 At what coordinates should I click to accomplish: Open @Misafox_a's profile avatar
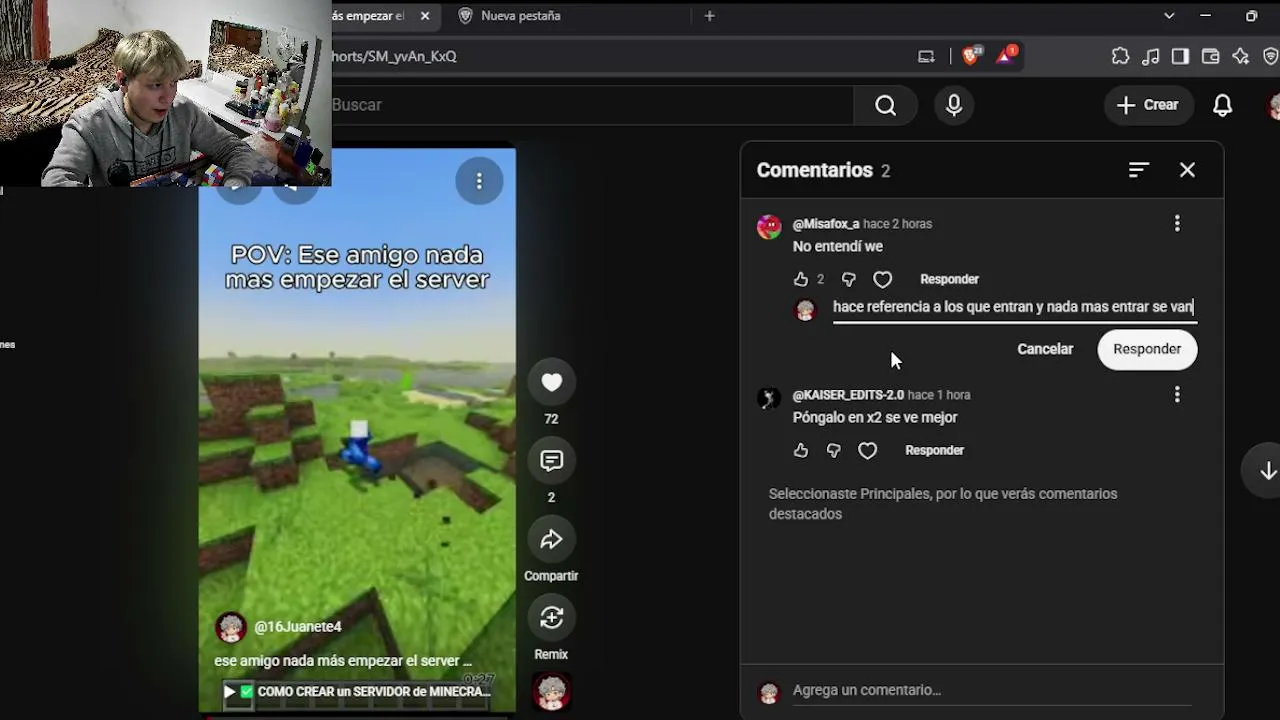(x=769, y=227)
